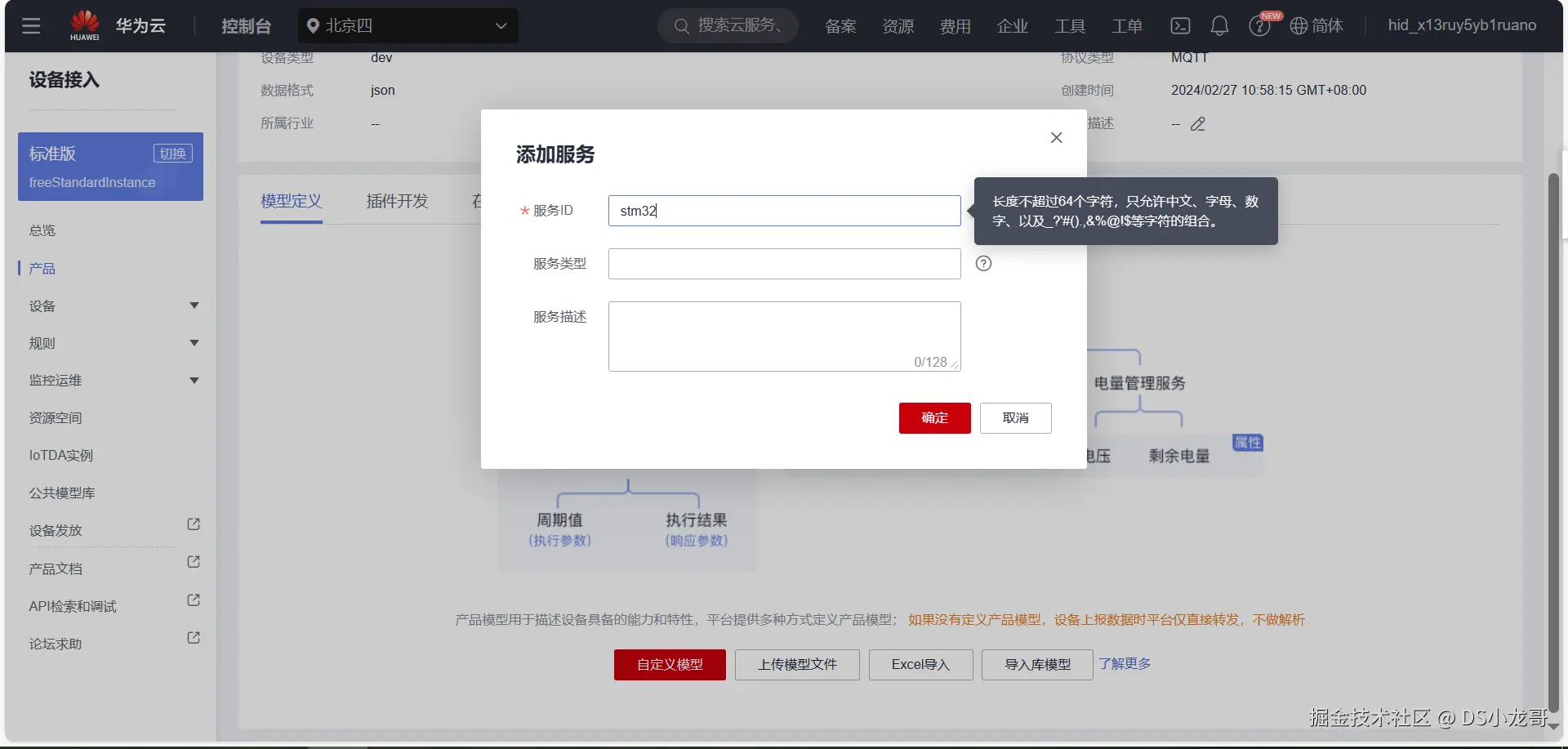Expand the 监控运维 sidebar menu arrow
This screenshot has height=749, width=1568.
pos(194,381)
